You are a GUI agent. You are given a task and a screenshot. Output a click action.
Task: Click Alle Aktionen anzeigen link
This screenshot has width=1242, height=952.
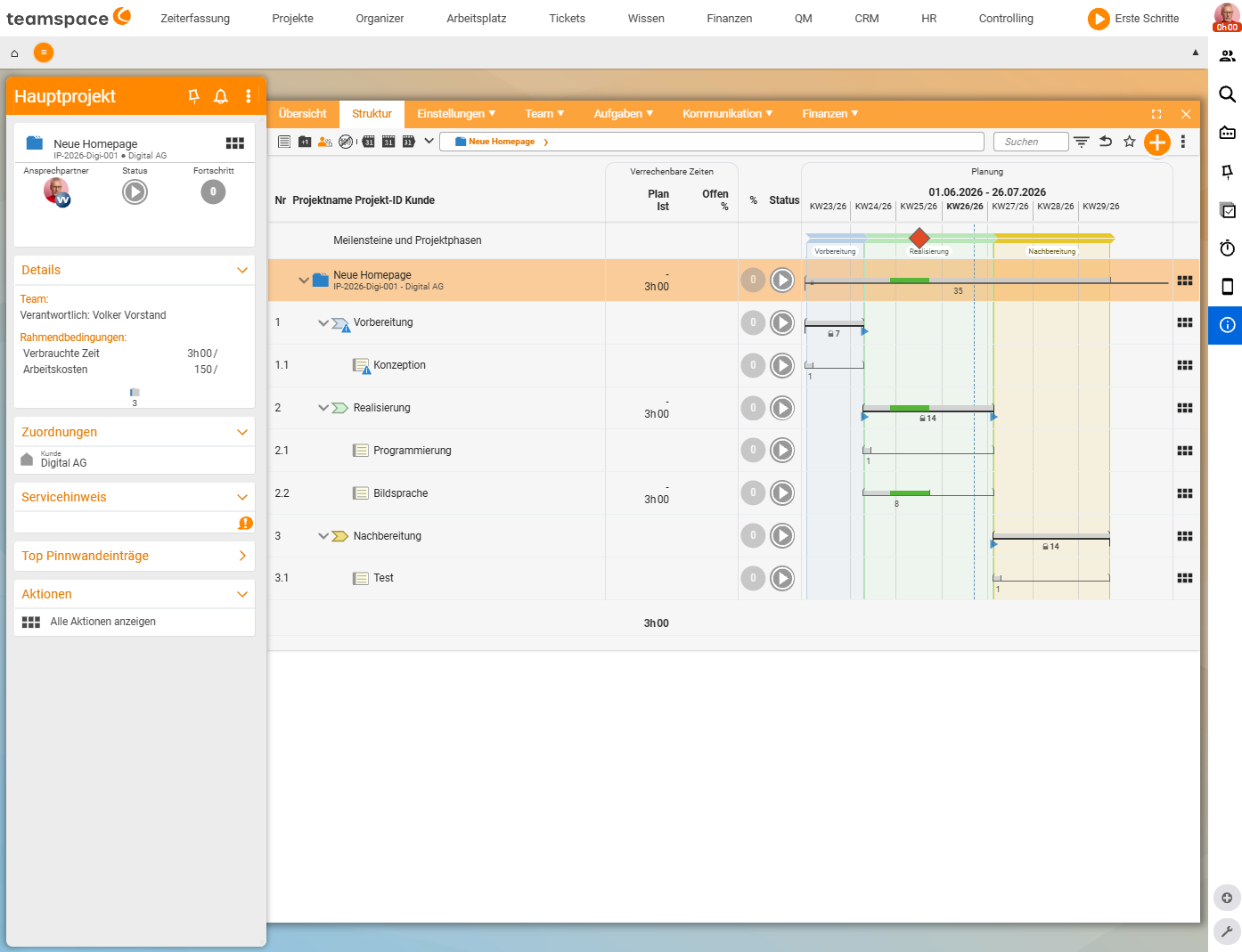(x=103, y=622)
